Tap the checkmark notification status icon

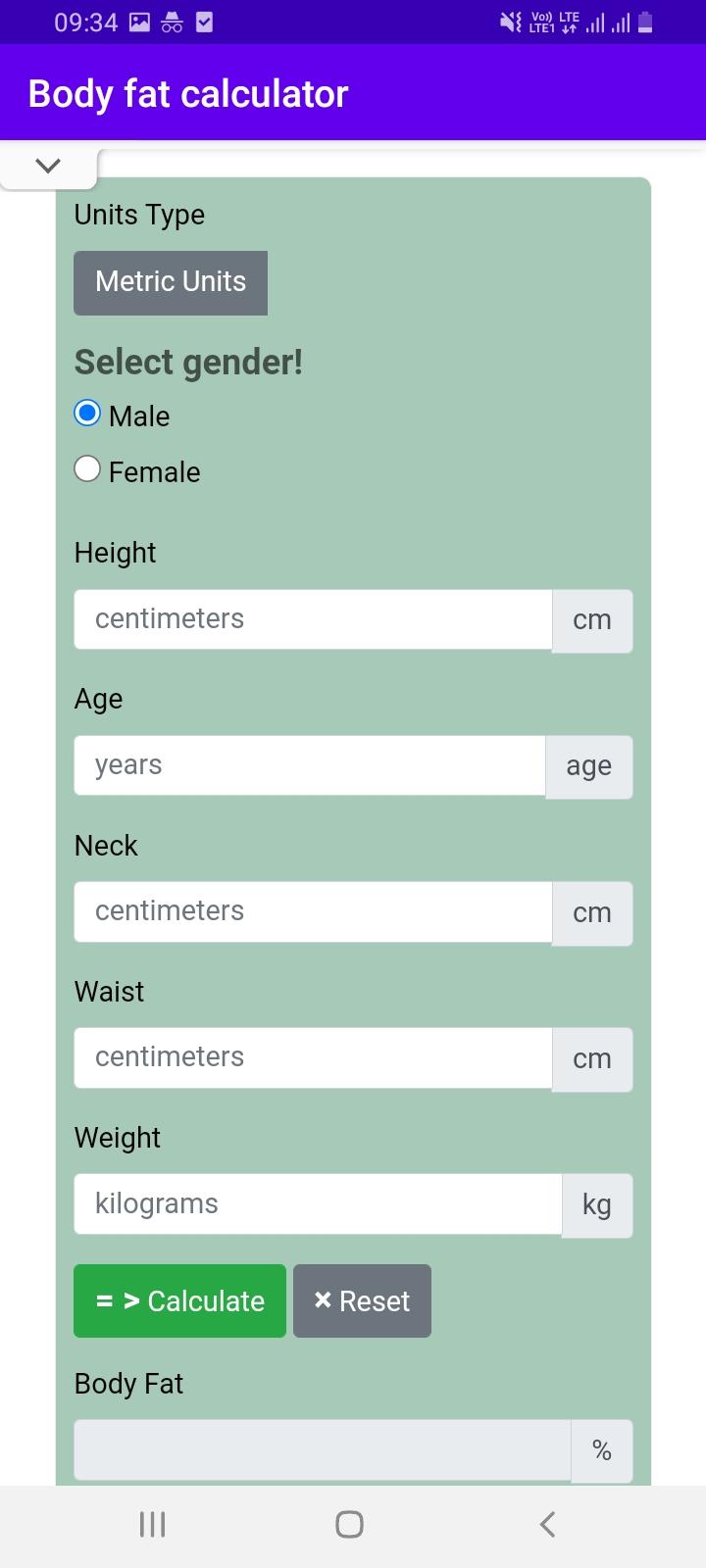point(205,22)
